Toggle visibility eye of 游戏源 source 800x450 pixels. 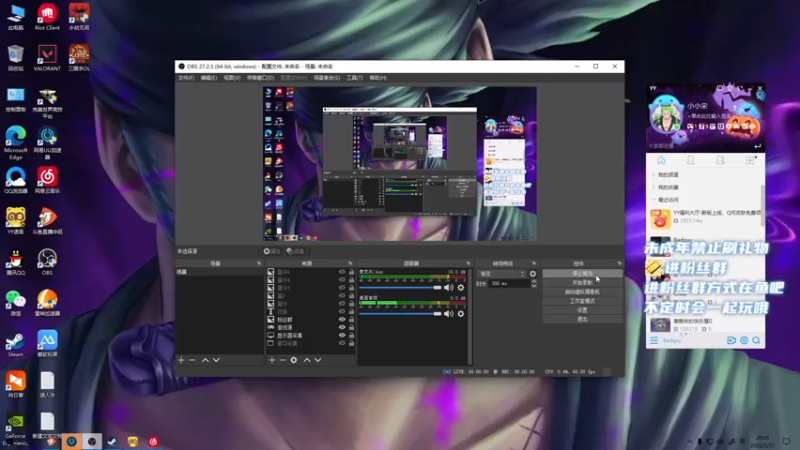[x=342, y=328]
